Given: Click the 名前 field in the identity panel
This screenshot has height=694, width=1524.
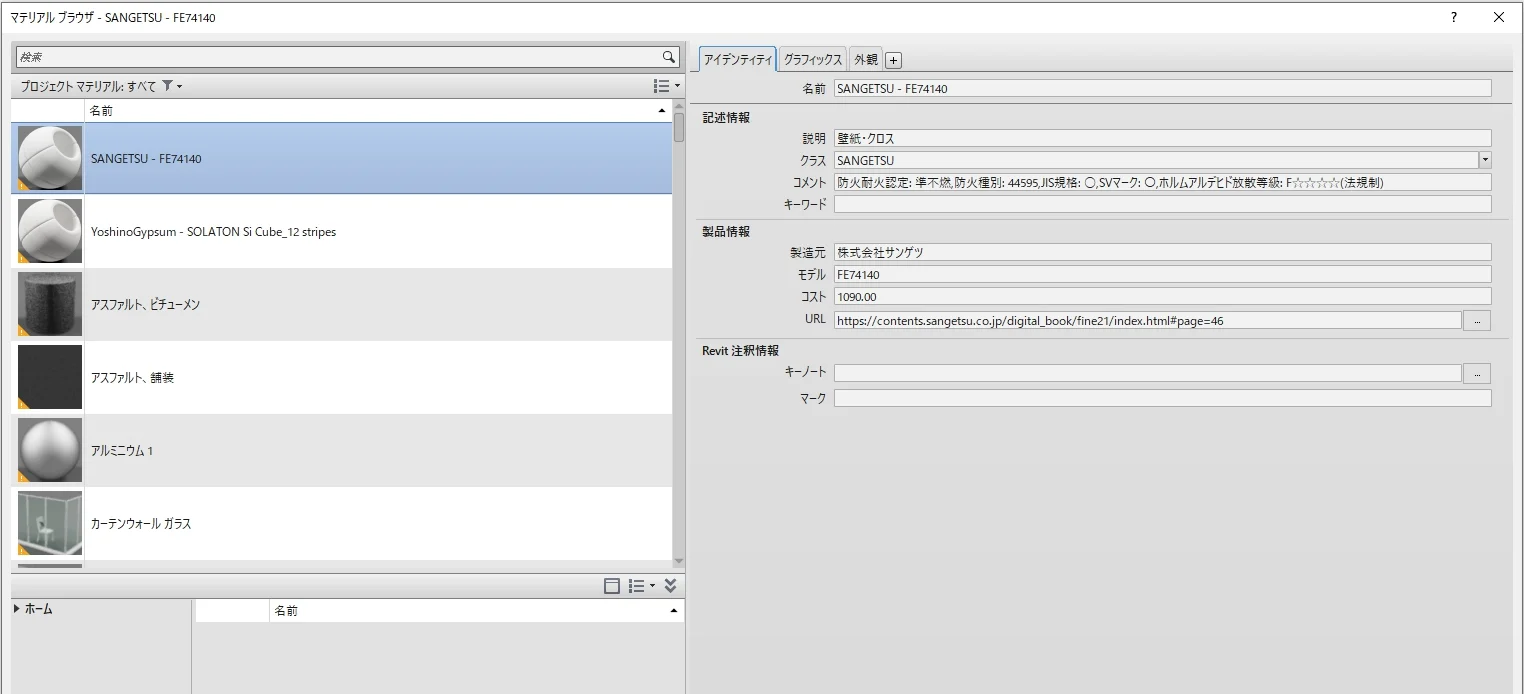Looking at the screenshot, I should pos(1162,88).
